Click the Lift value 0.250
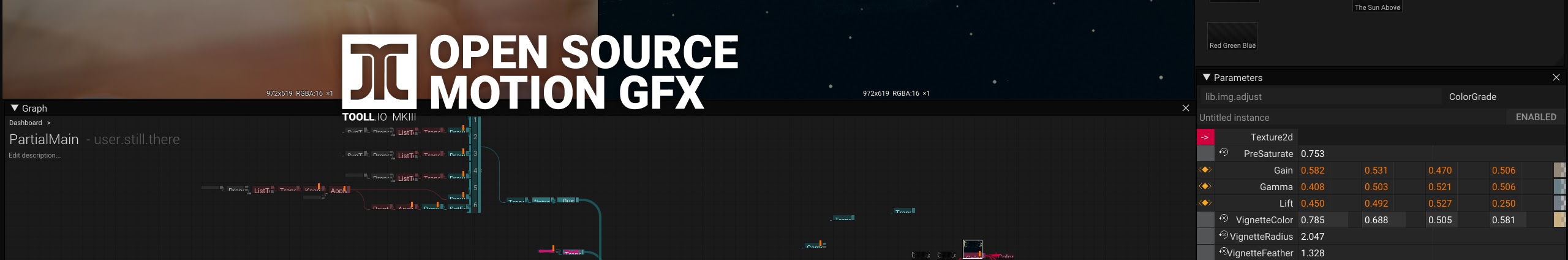The height and width of the screenshot is (260, 1568). (x=1504, y=204)
